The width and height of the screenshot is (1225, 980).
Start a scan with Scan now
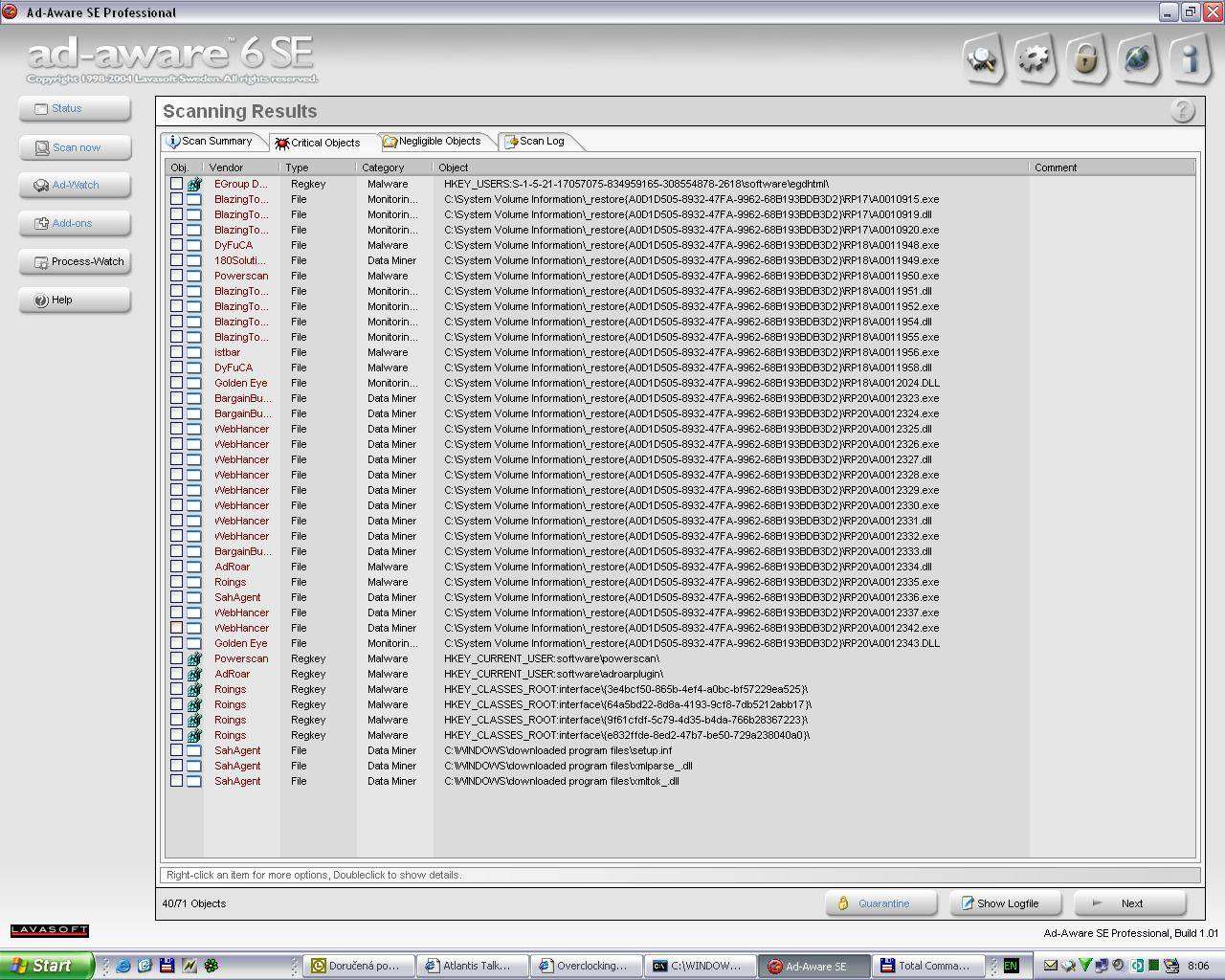coord(75,147)
